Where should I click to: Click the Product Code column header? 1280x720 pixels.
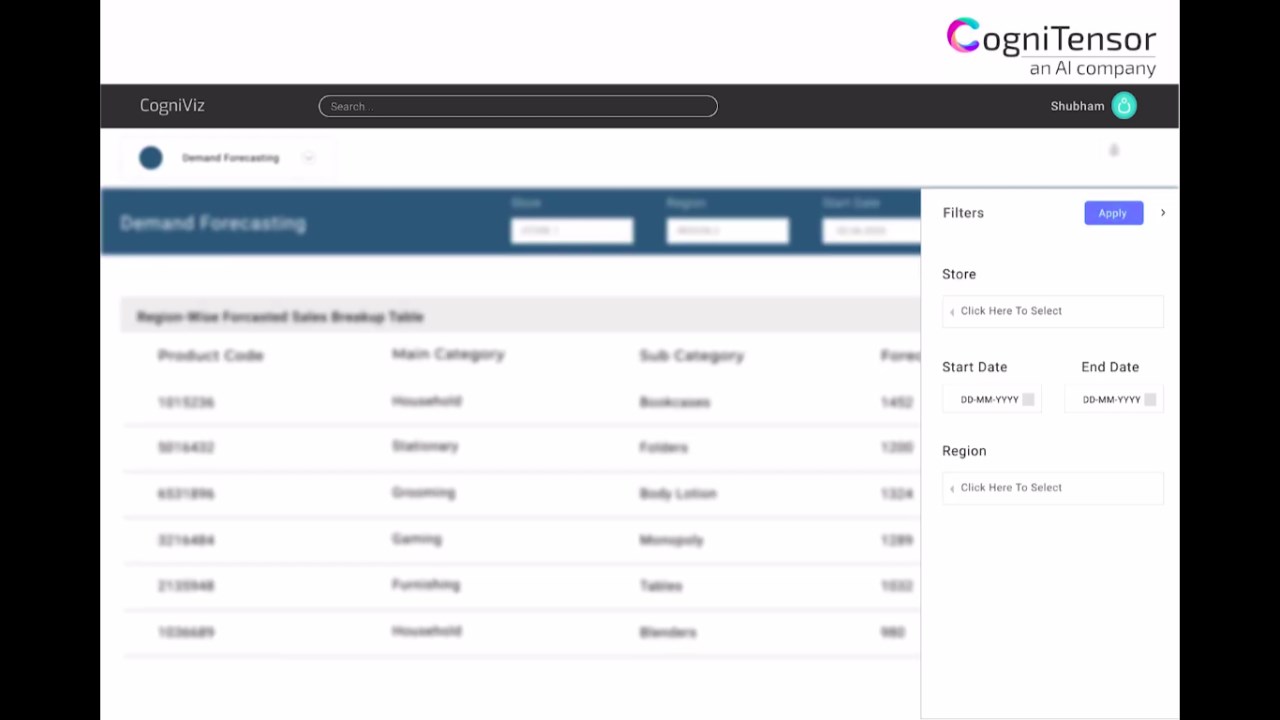210,355
